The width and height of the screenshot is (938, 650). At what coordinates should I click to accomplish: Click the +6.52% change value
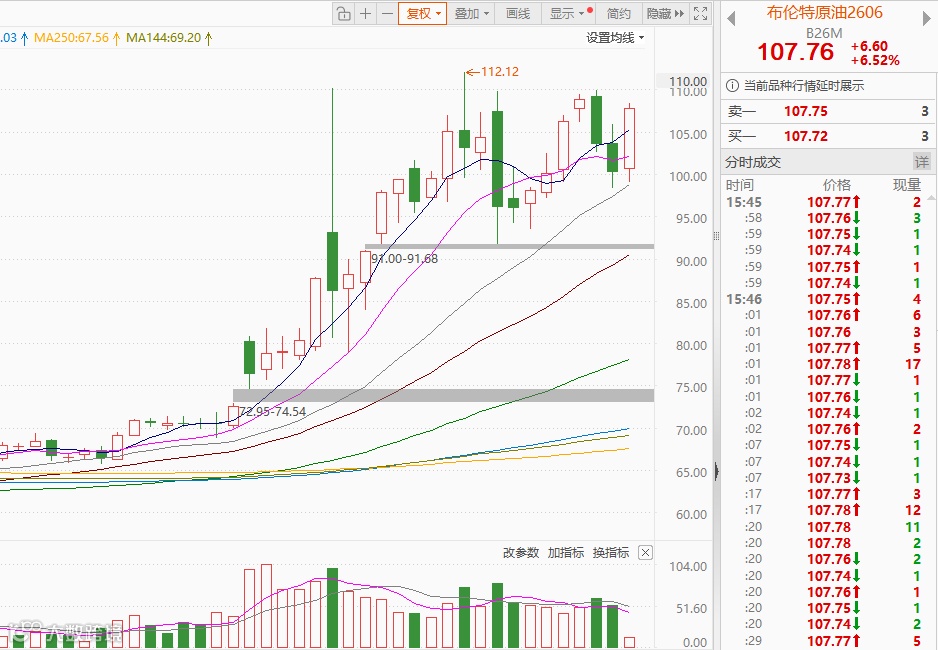click(875, 60)
